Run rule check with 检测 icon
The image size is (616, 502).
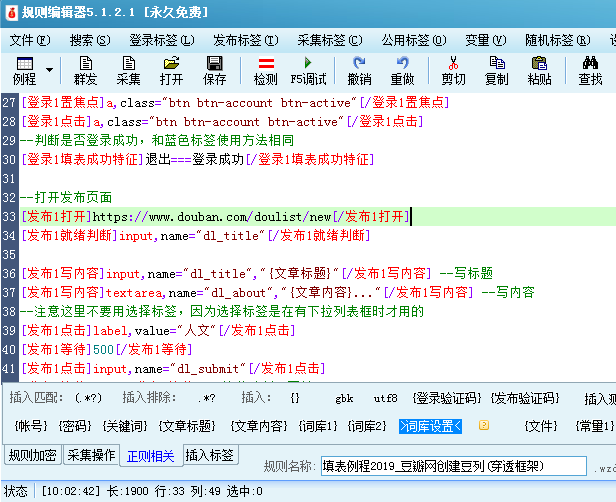[x=266, y=71]
